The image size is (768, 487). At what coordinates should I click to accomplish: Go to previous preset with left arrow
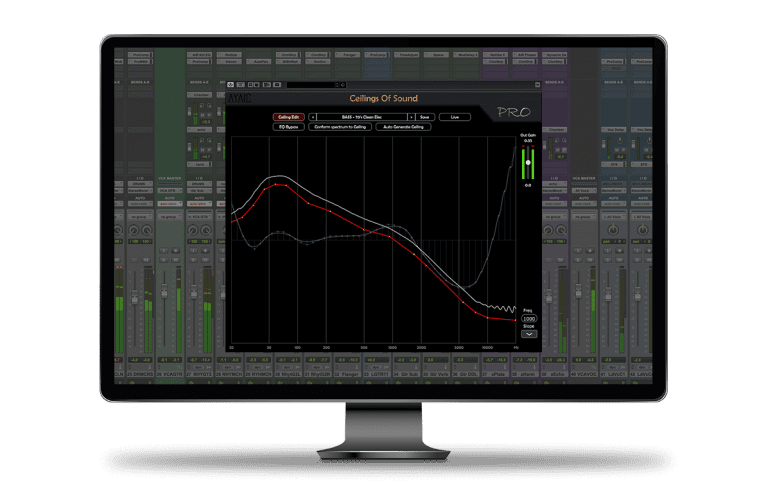point(312,117)
